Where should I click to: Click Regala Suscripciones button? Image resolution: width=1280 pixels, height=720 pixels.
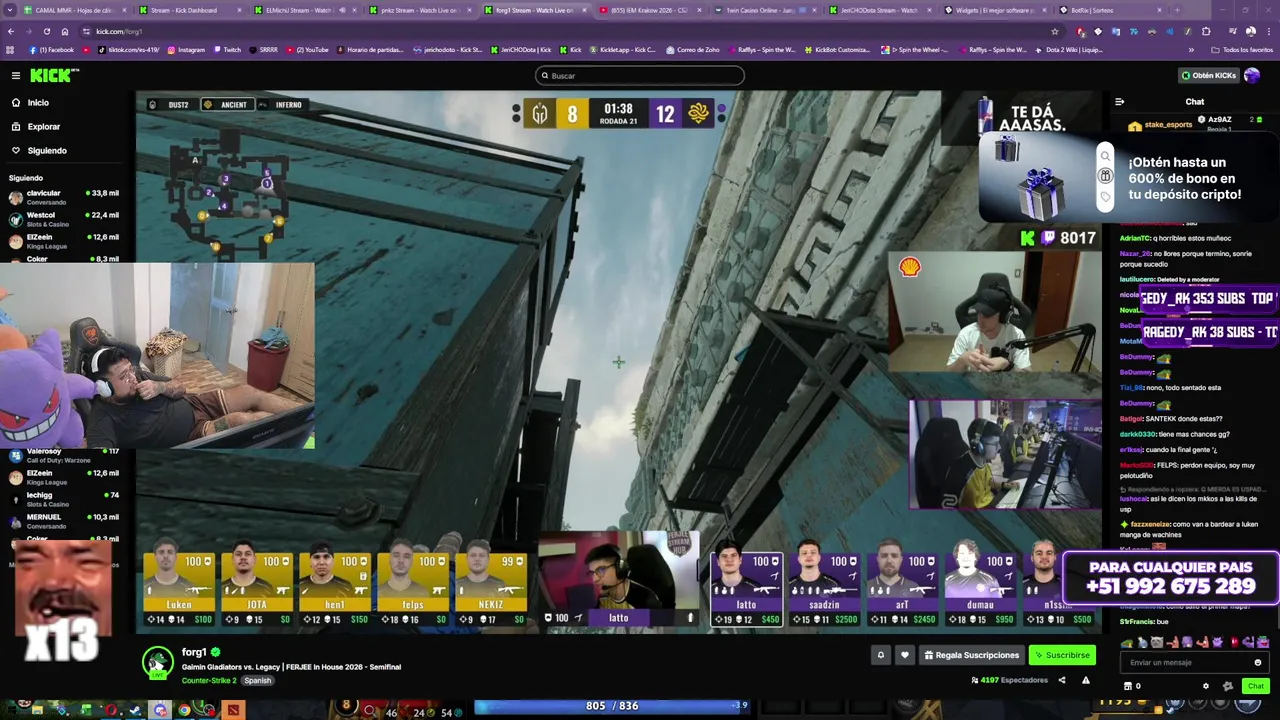pyautogui.click(x=972, y=655)
